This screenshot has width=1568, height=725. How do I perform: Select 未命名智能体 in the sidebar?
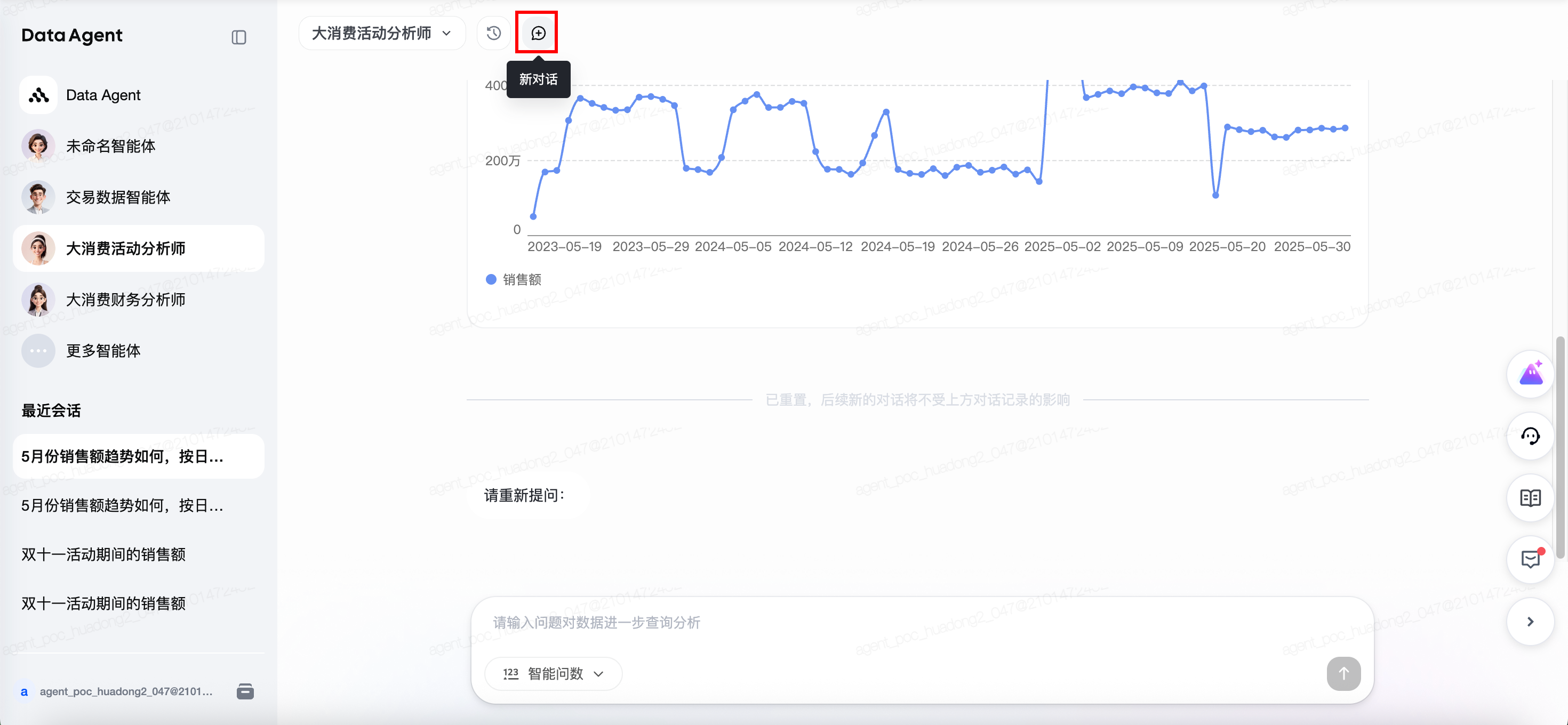tap(110, 146)
